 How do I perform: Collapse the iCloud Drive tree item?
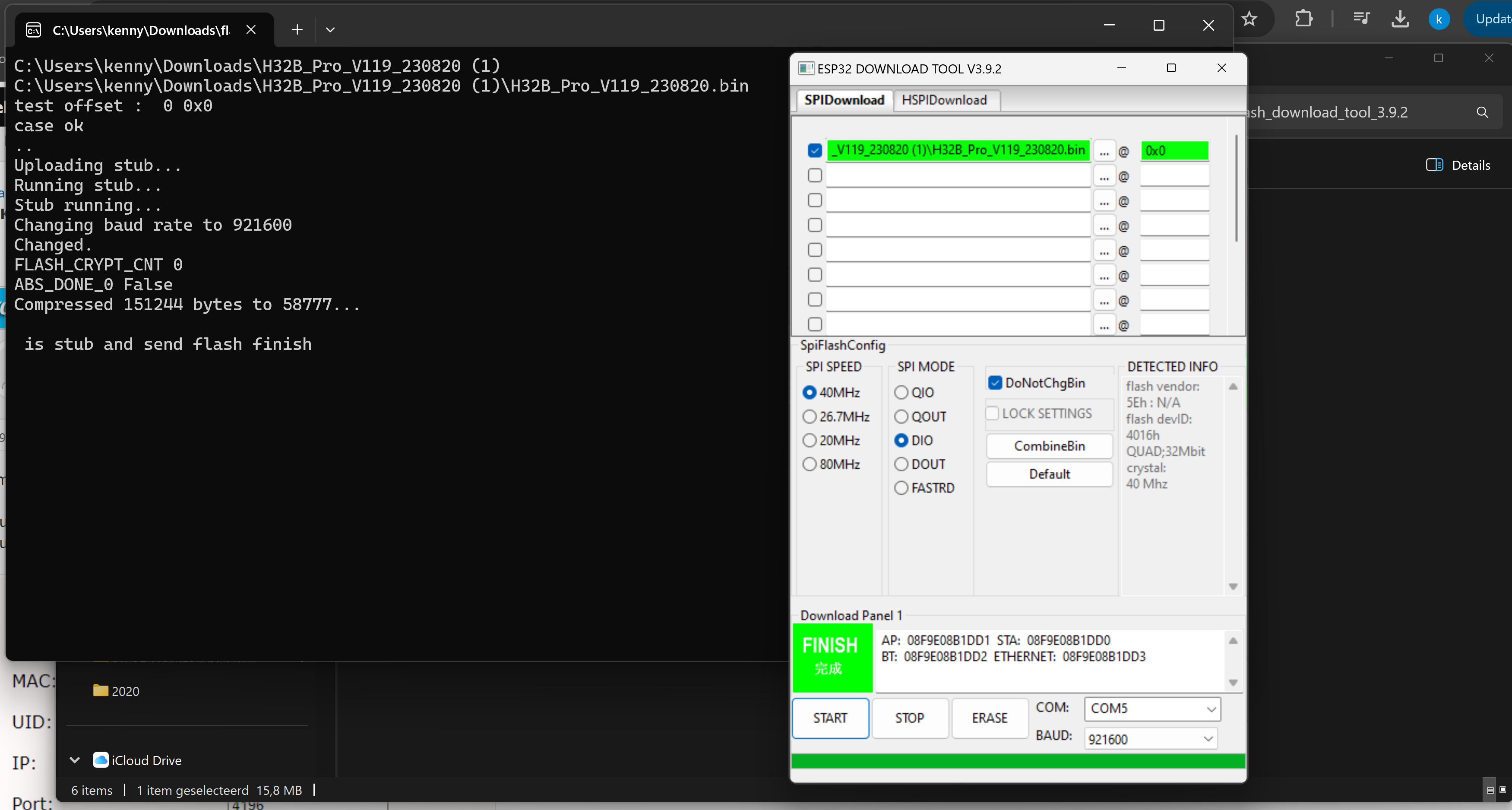click(75, 760)
